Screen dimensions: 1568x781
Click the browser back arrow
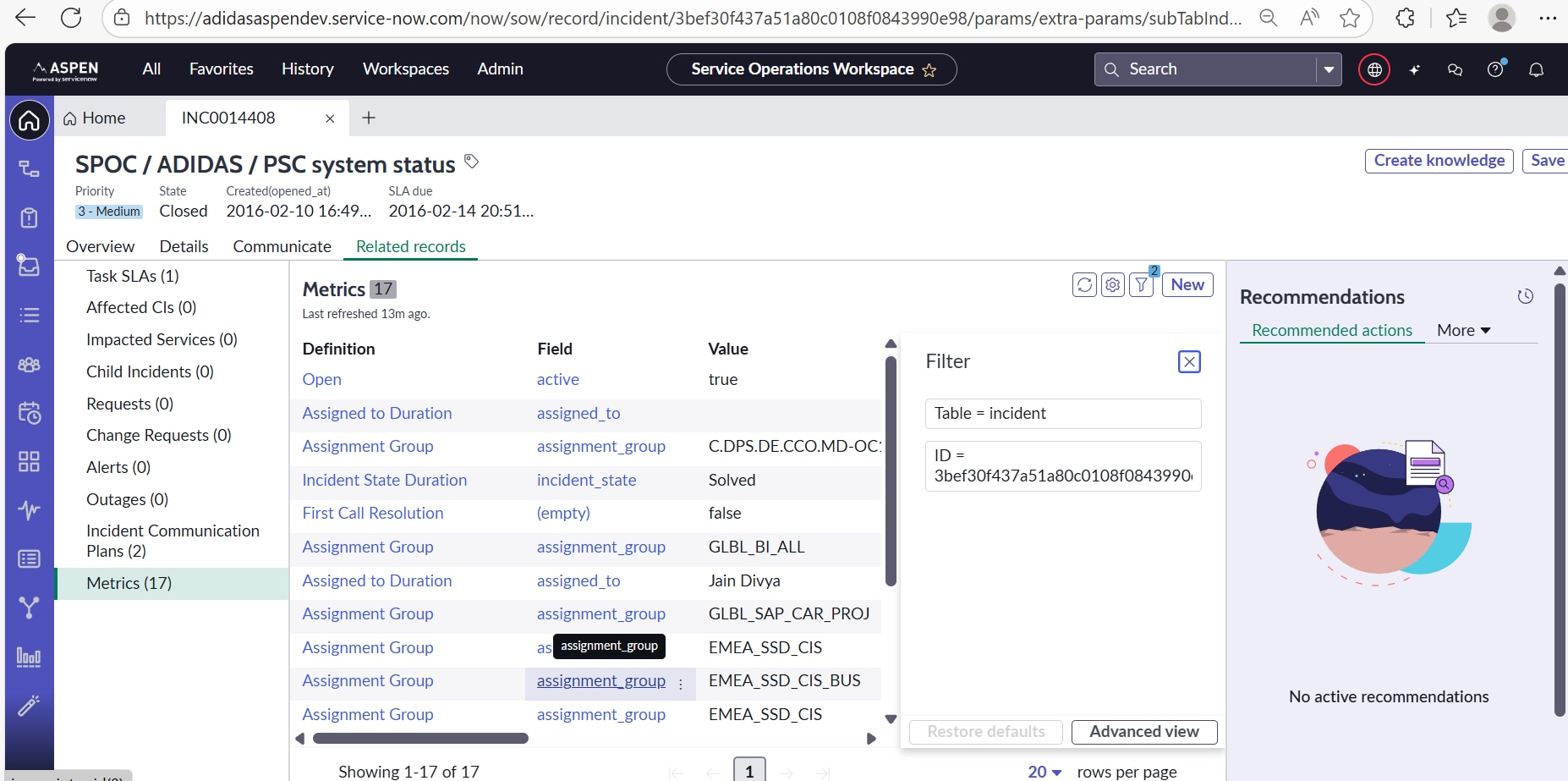[25, 18]
